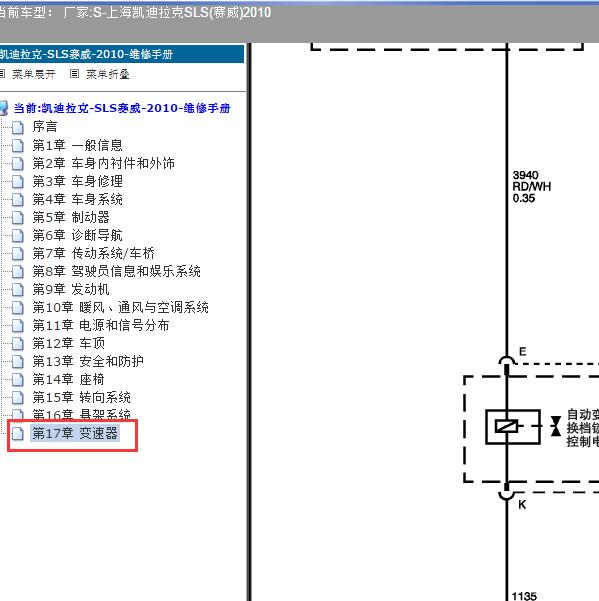Open chapter 第16章 悬架系统

tap(82, 414)
